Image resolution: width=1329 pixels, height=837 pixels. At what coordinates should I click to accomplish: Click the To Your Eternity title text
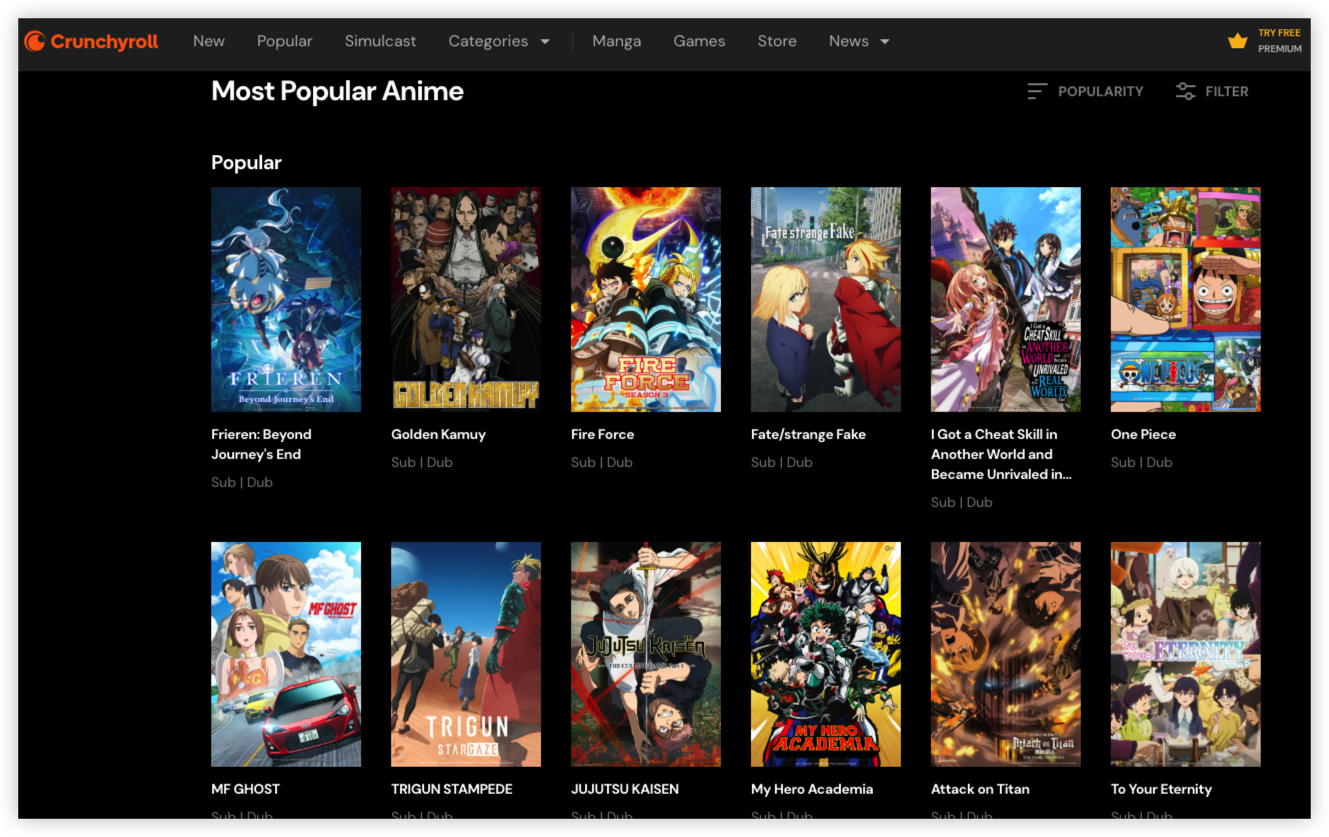pos(1161,789)
